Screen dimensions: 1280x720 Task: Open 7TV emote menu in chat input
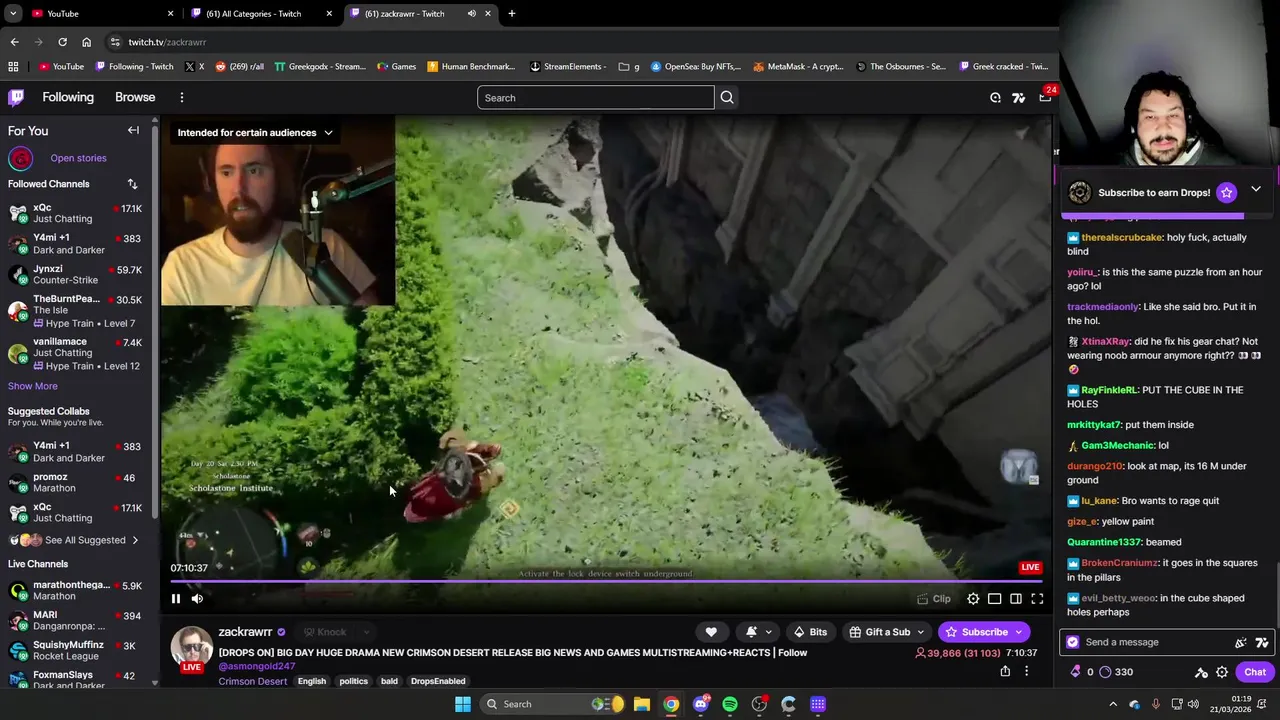coord(1262,642)
